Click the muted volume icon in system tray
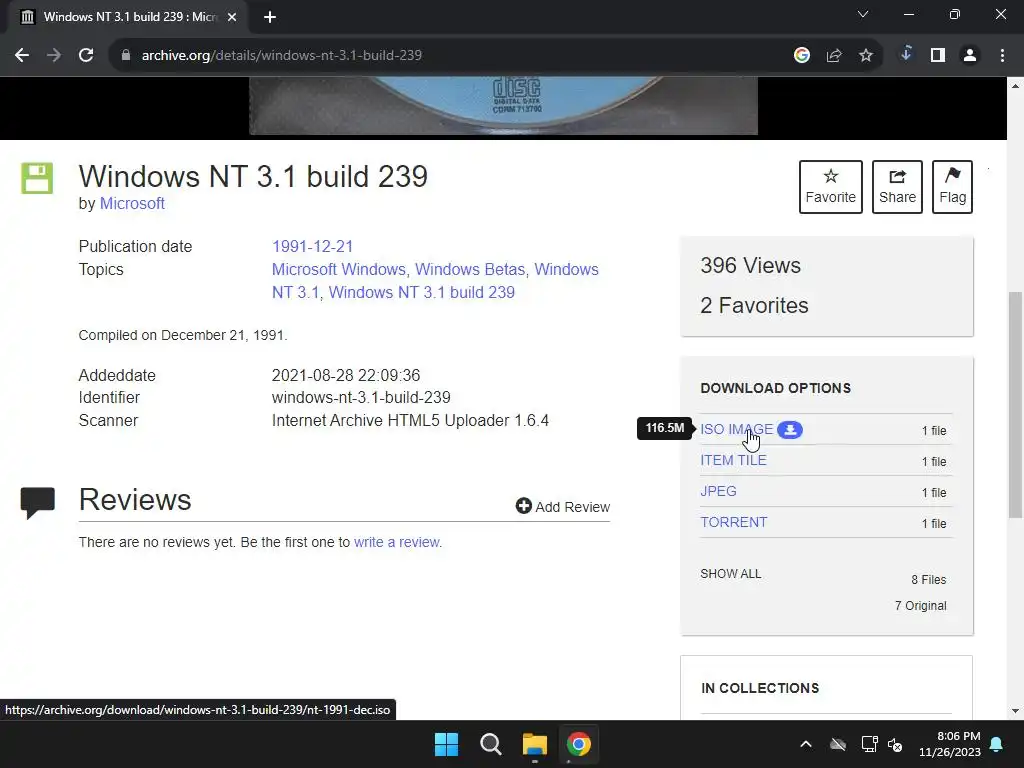Image resolution: width=1024 pixels, height=768 pixels. pyautogui.click(x=895, y=744)
